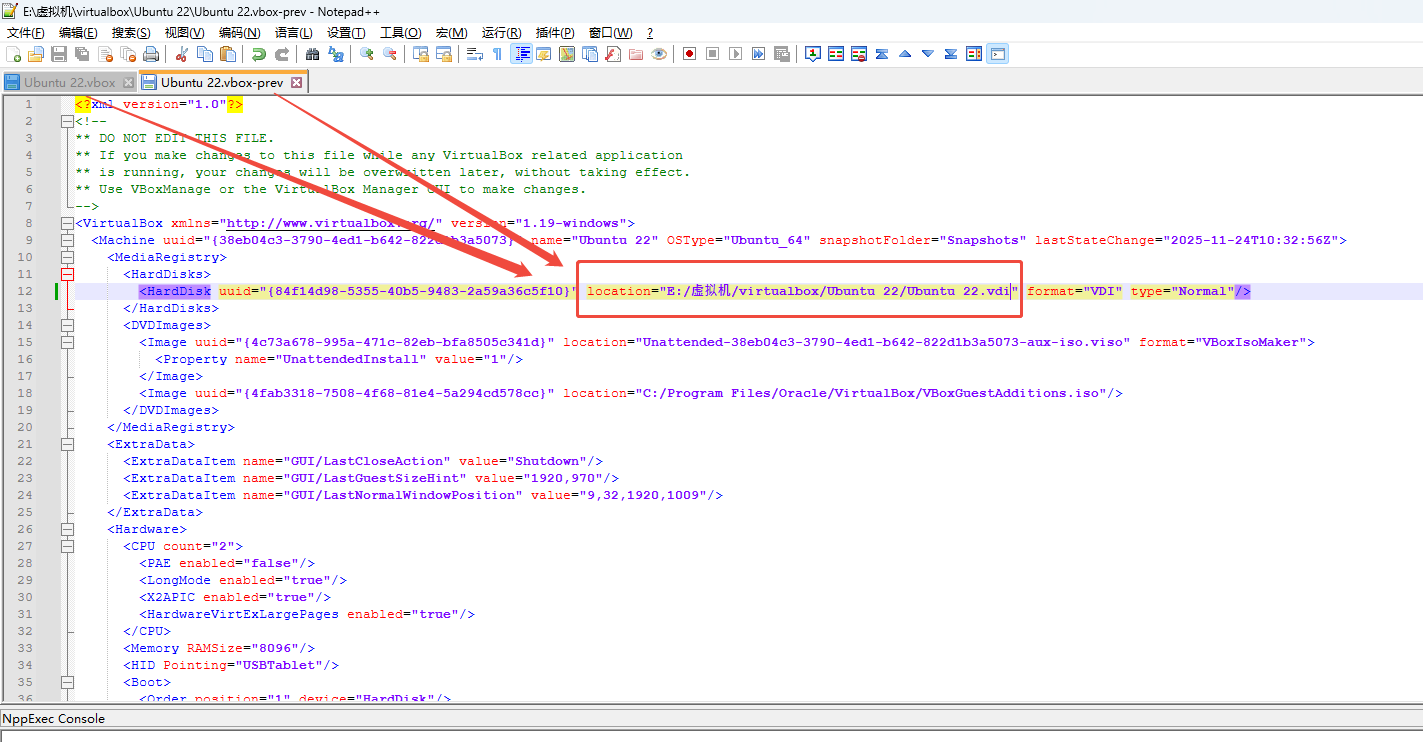Click line number 12 in the margin
Viewport: 1423px width, 742px height.
pyautogui.click(x=28, y=291)
